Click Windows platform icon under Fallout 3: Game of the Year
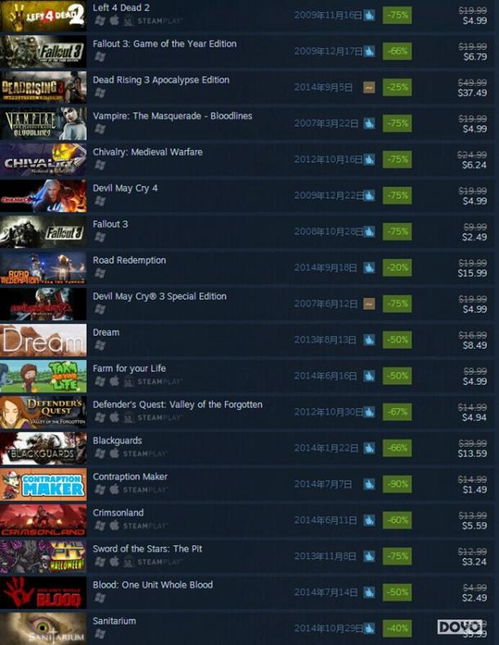 [100, 57]
